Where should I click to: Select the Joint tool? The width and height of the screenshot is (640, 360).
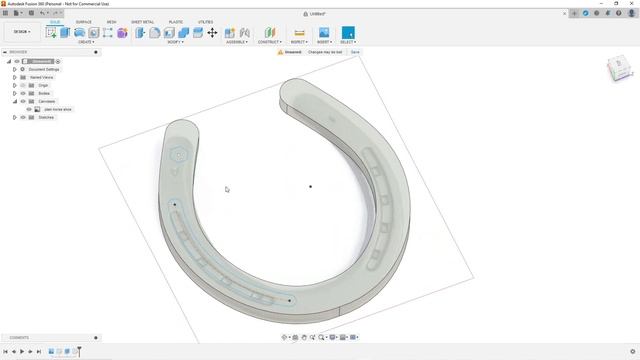pos(244,33)
